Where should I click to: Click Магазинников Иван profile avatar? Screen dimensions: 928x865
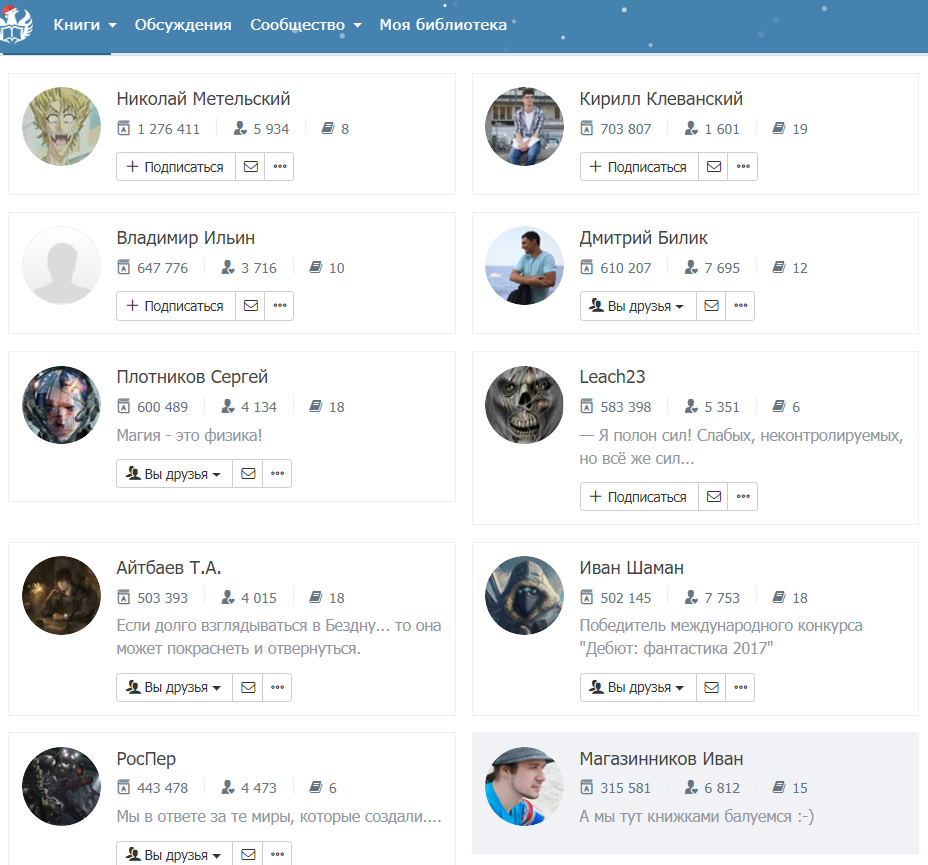[524, 786]
